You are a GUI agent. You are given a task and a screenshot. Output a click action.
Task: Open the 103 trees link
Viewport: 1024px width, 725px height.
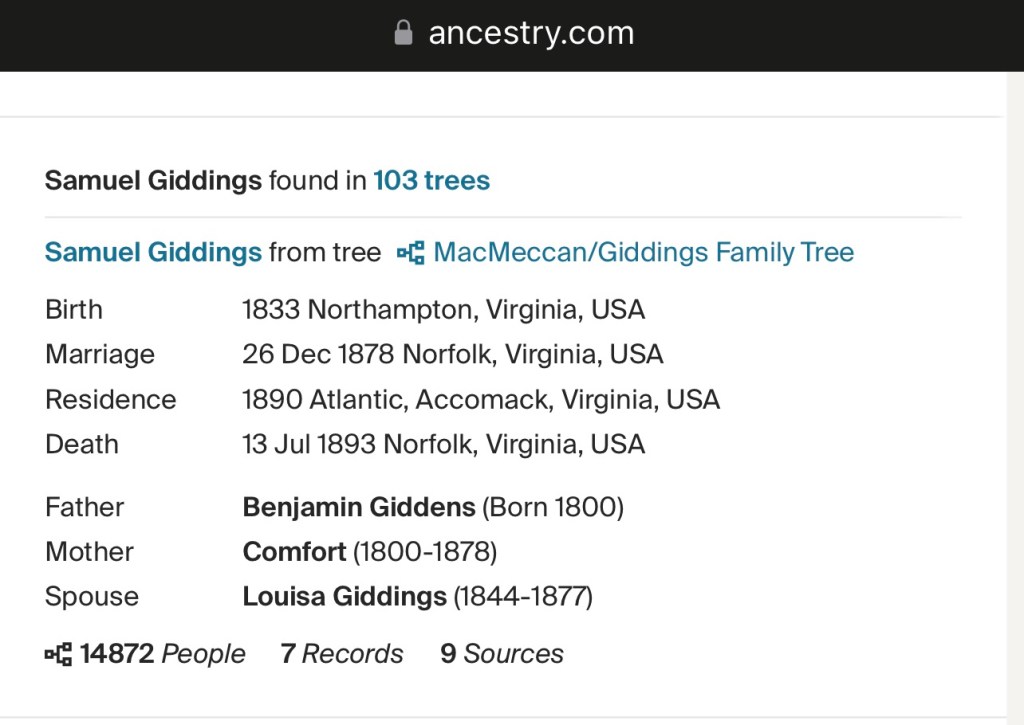tap(431, 181)
